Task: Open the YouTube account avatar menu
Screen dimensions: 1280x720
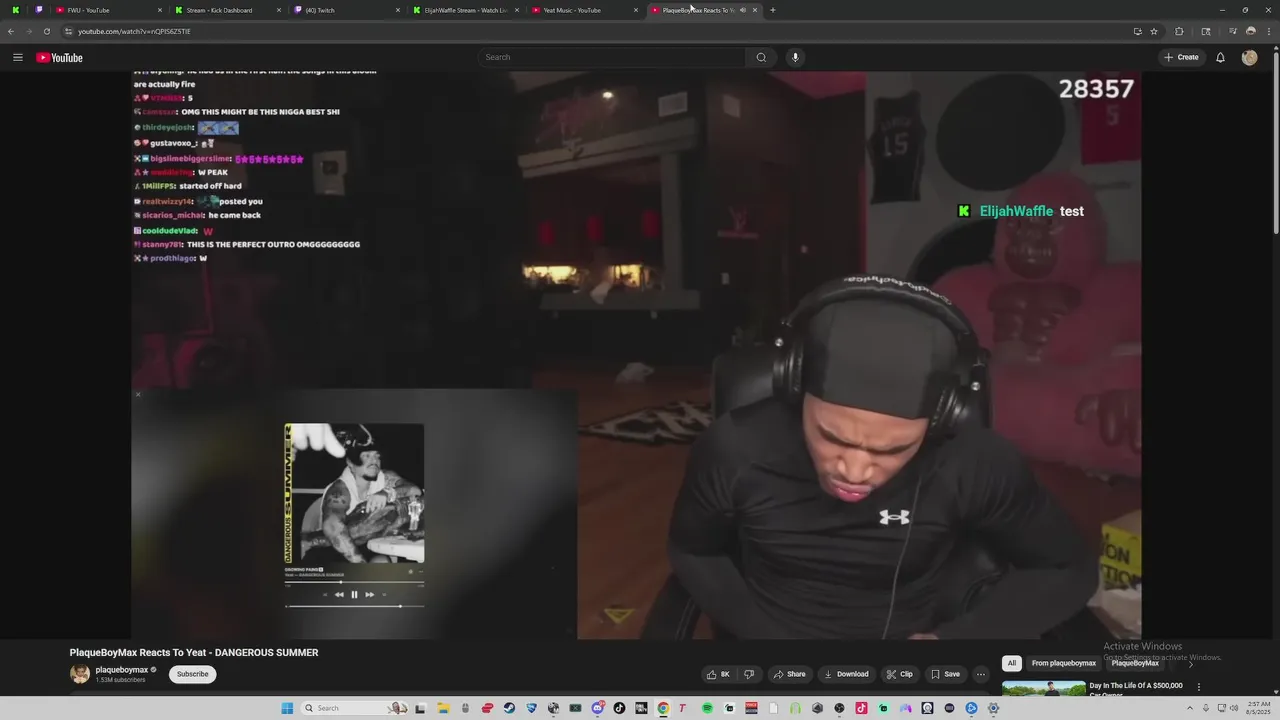Action: point(1249,57)
